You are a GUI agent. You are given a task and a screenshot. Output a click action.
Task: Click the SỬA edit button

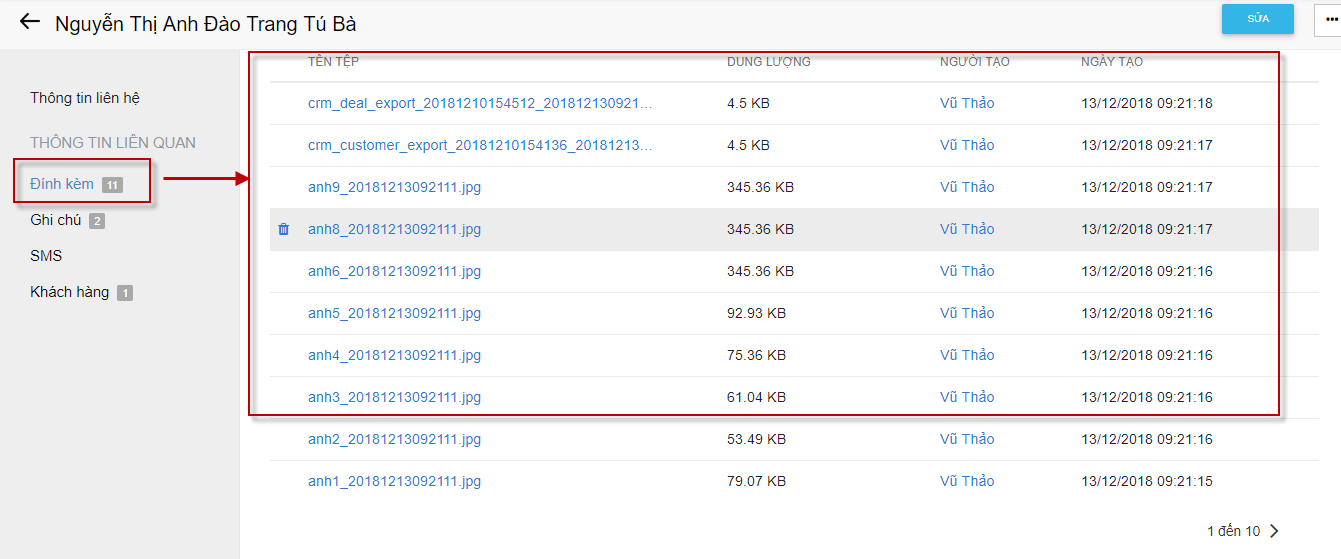1257,19
